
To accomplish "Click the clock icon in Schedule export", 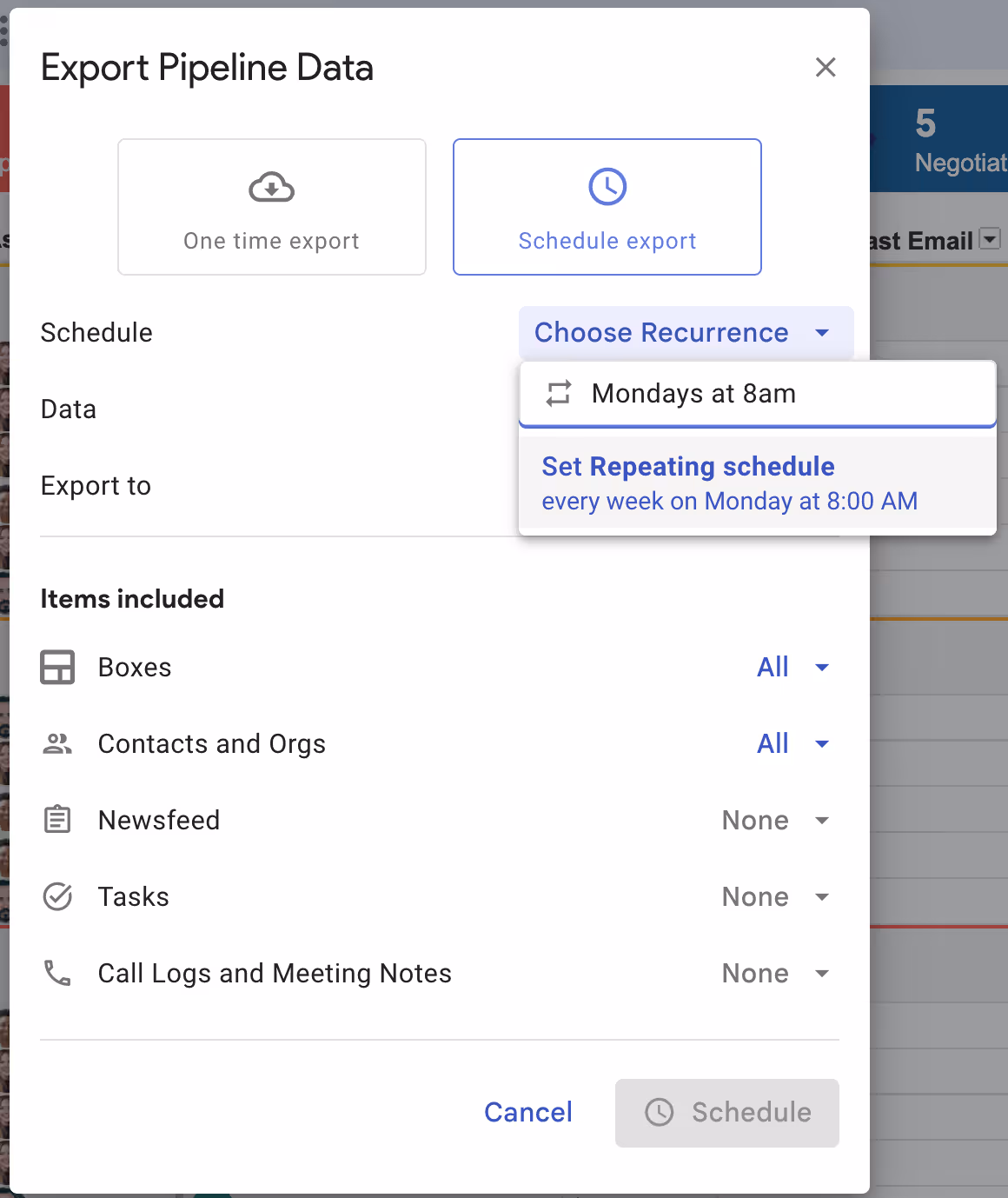I will coord(607,187).
